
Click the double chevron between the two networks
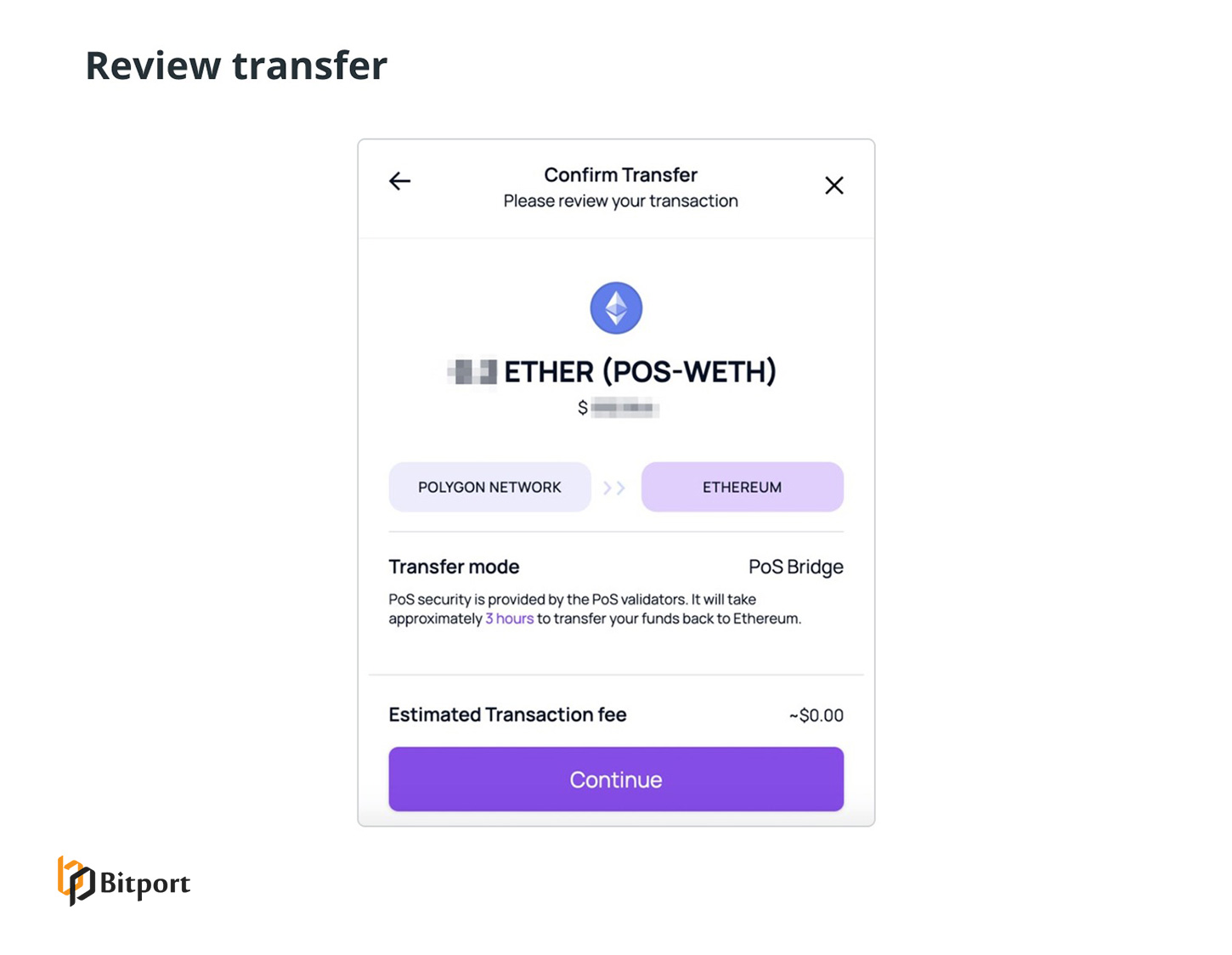pyautogui.click(x=614, y=487)
